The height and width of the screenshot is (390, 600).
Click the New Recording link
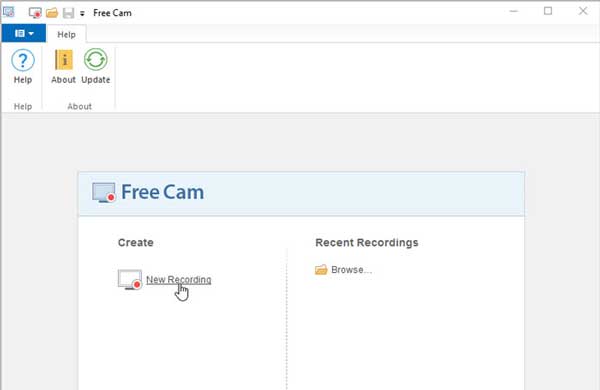point(179,280)
